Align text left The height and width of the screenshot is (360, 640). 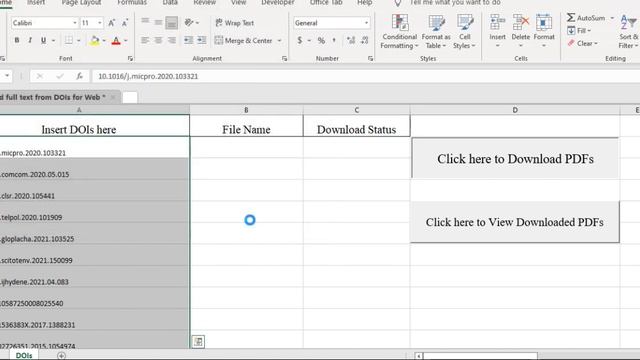coord(145,40)
